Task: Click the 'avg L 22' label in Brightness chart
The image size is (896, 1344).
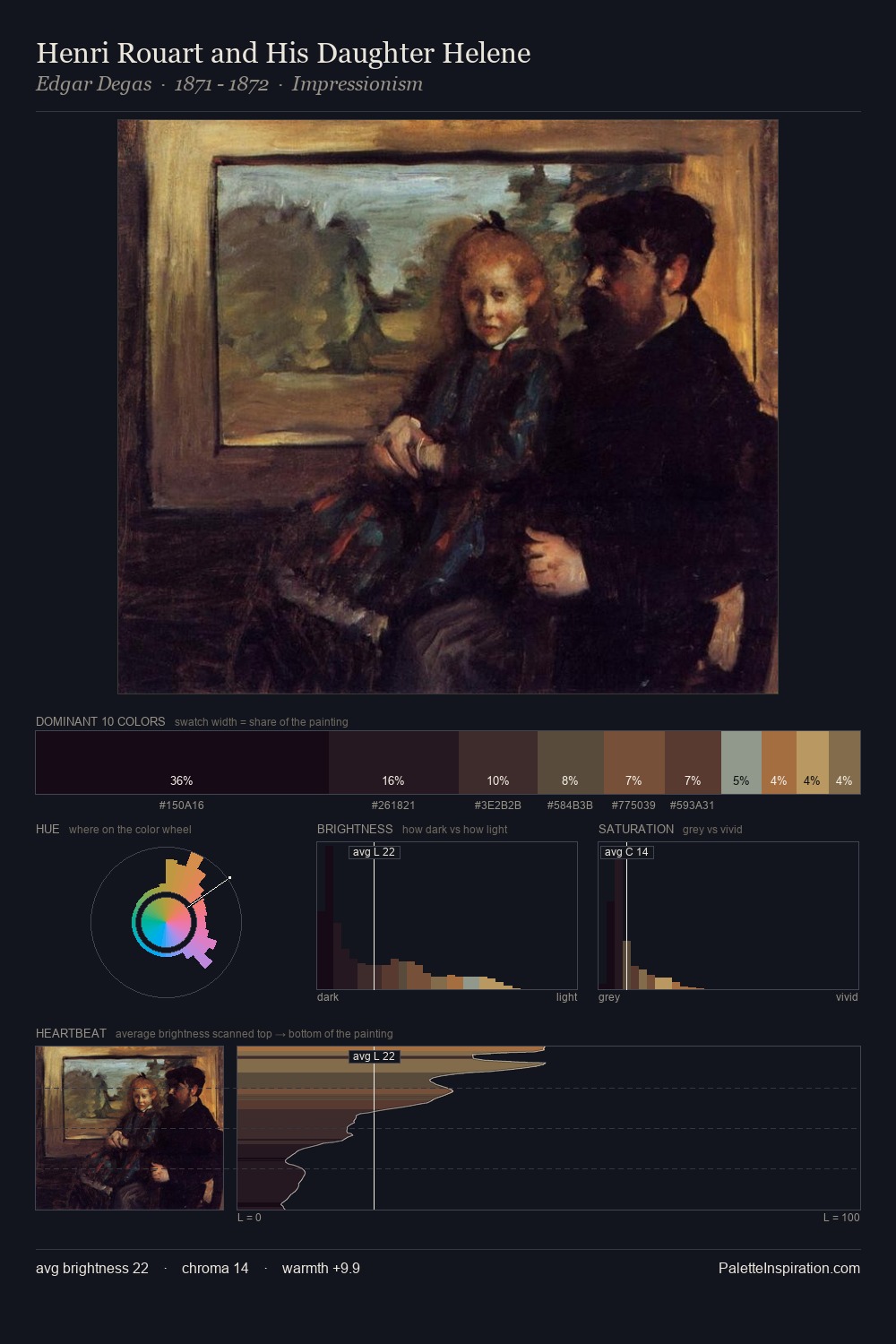Action: point(374,852)
